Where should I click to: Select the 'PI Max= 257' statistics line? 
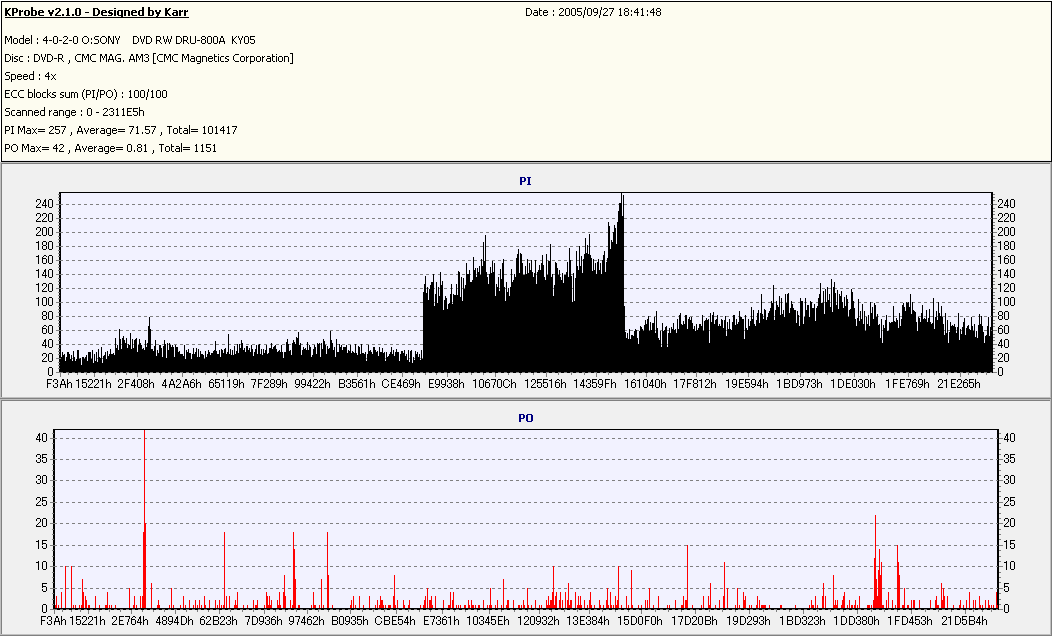121,130
